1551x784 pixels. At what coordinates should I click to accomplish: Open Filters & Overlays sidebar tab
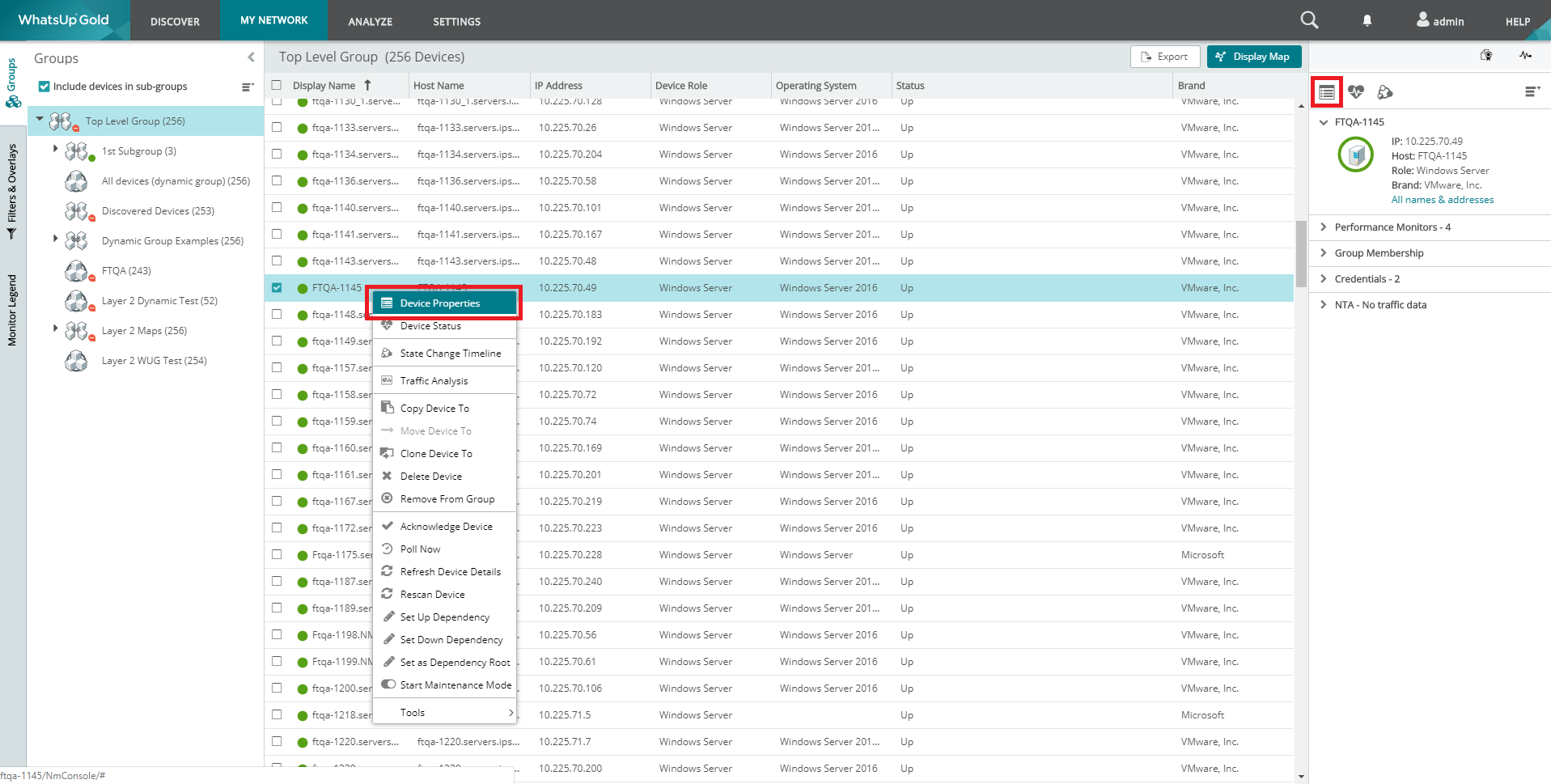pos(12,191)
